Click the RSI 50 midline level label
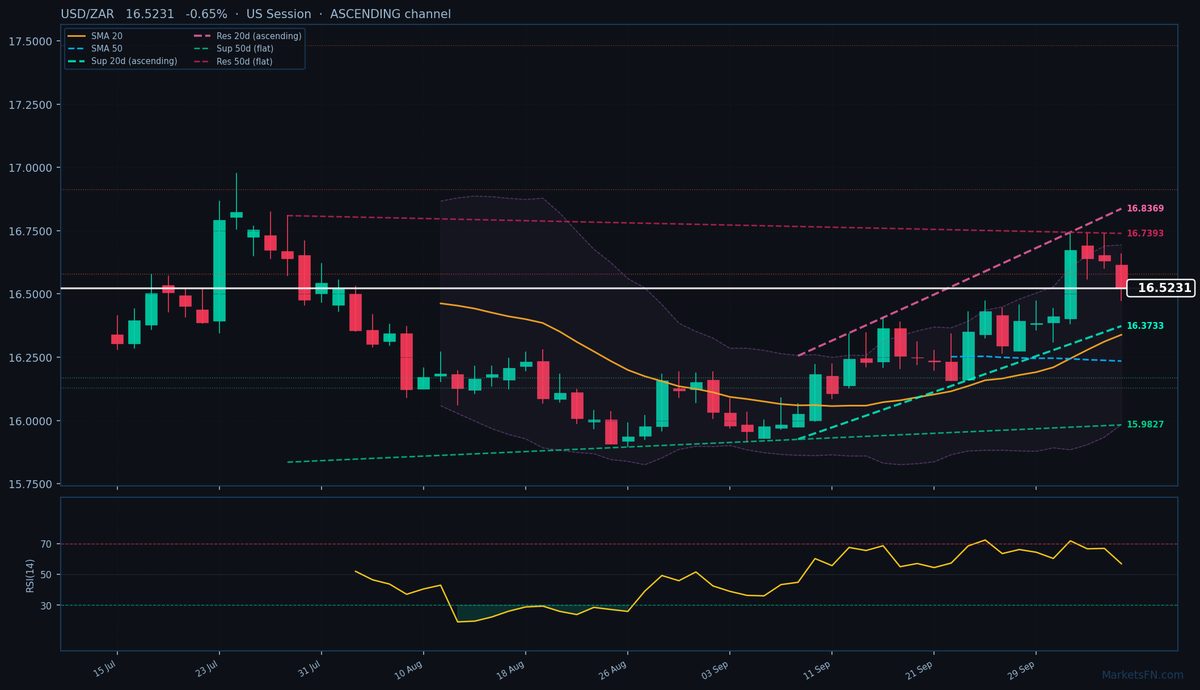Image resolution: width=1200 pixels, height=690 pixels. 46,575
